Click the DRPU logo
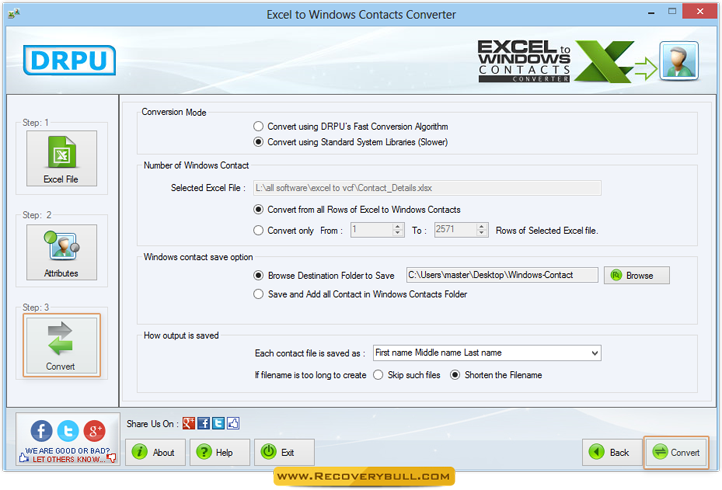The image size is (722, 490). coord(69,60)
